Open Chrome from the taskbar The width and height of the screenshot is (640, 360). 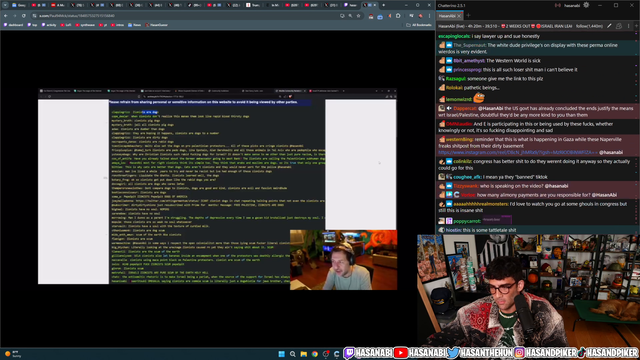point(315,354)
